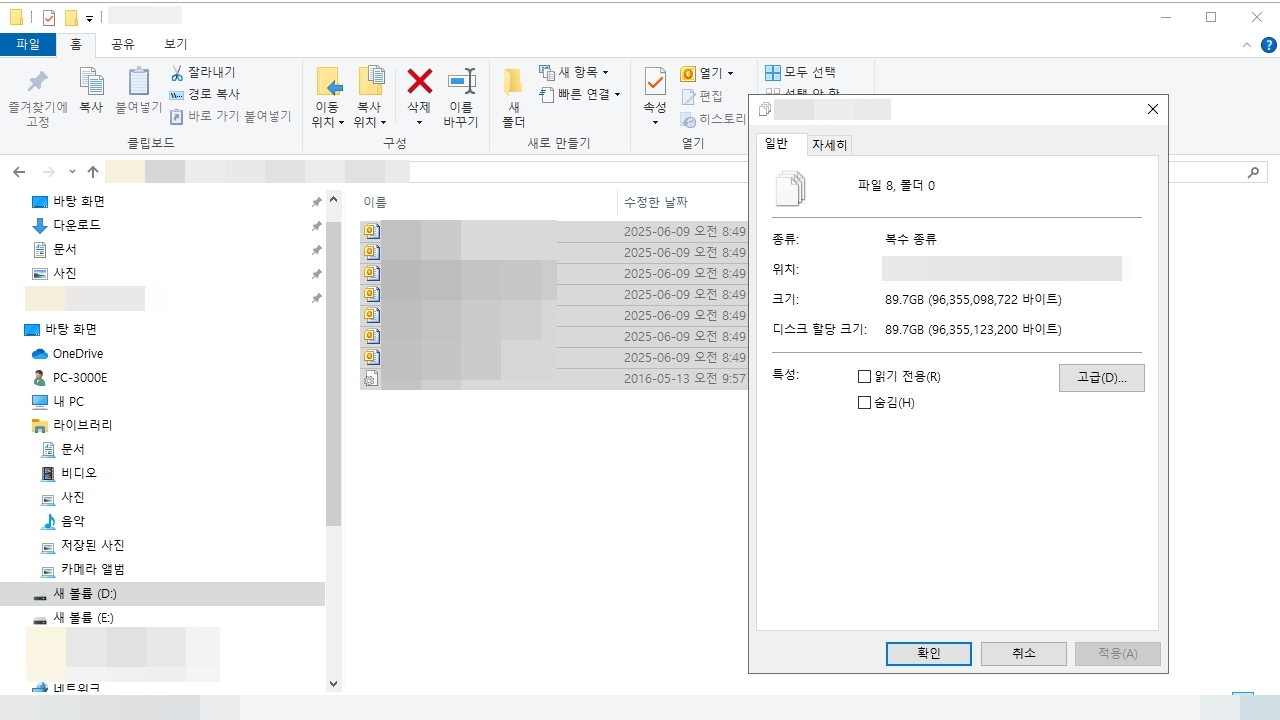Switch to the 자세히 tab in the dialog

pos(829,145)
